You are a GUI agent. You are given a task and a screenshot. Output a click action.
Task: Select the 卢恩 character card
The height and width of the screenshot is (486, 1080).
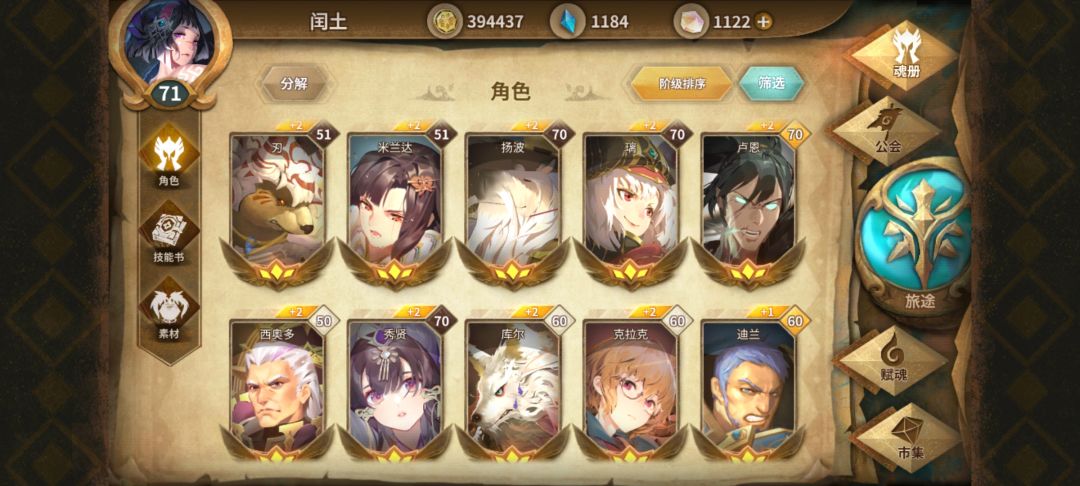coord(749,204)
